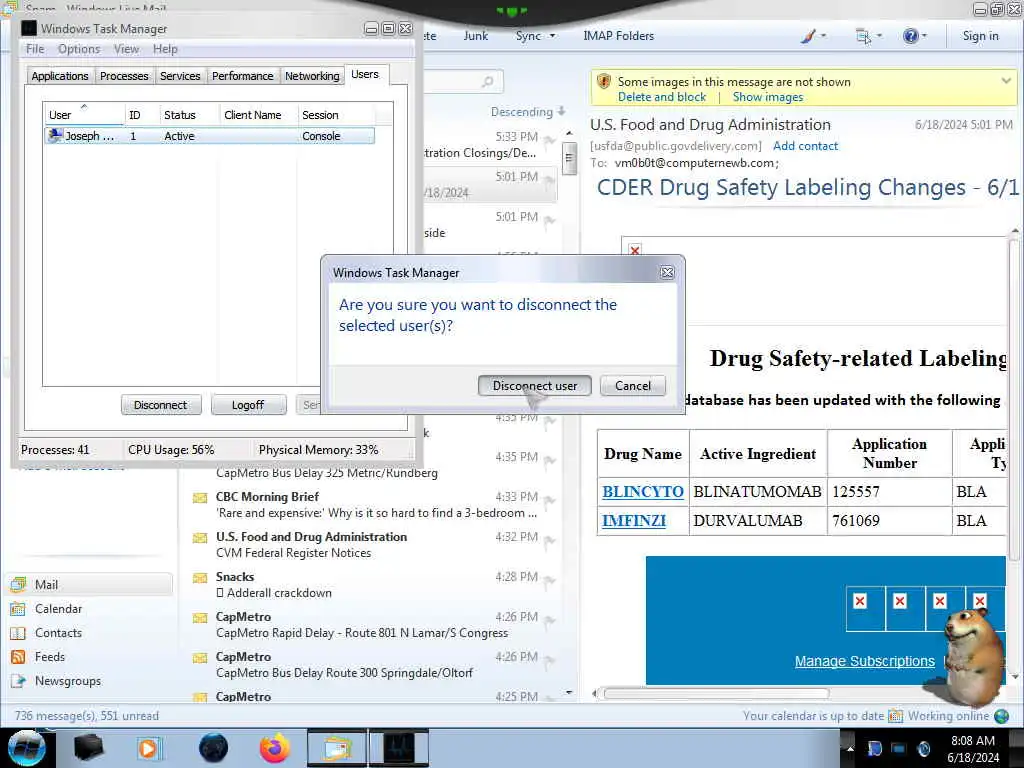
Task: Open the Newsgroups section in sidebar
Action: pos(90,681)
